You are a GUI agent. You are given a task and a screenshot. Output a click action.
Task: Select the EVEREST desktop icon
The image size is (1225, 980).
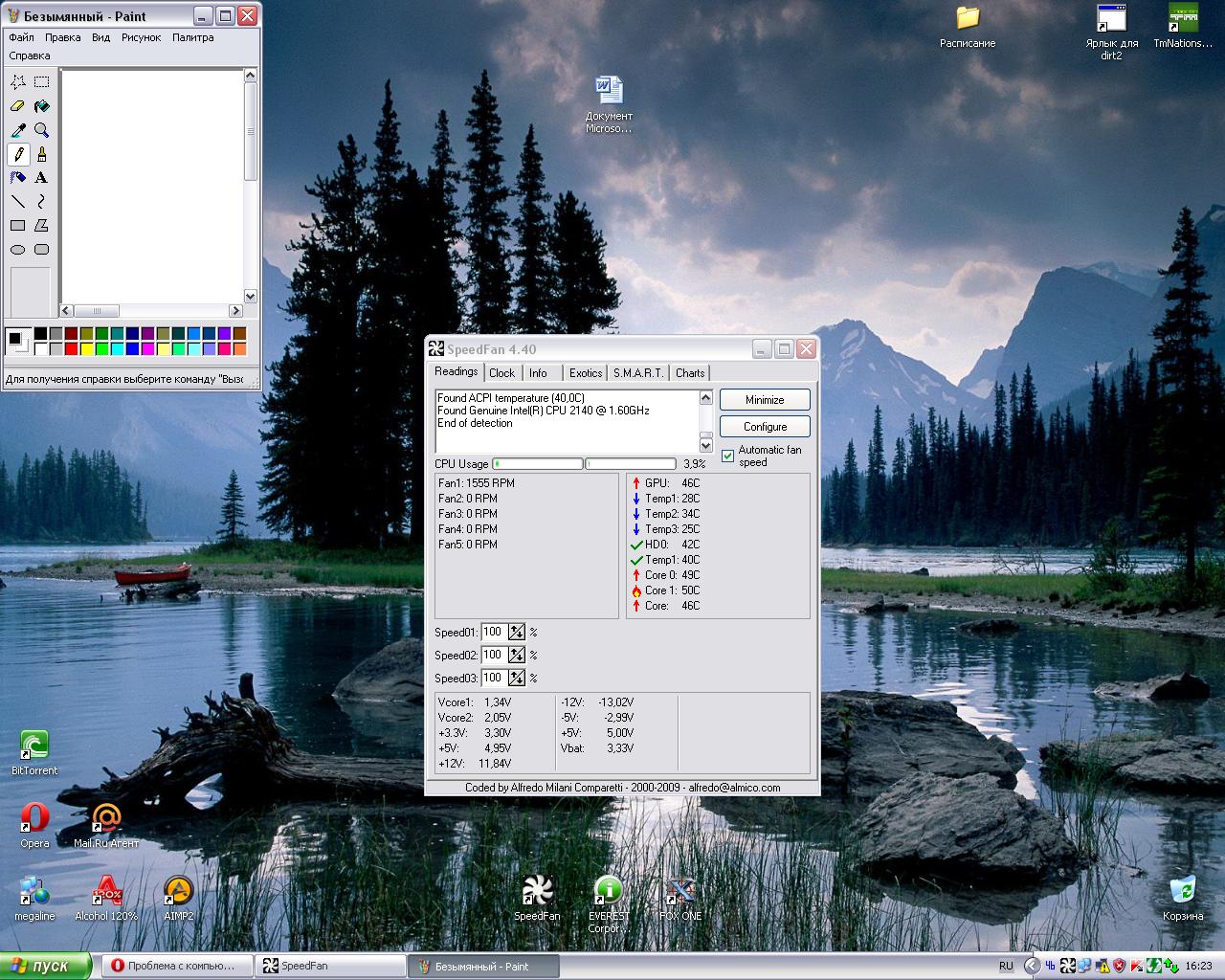609,903
